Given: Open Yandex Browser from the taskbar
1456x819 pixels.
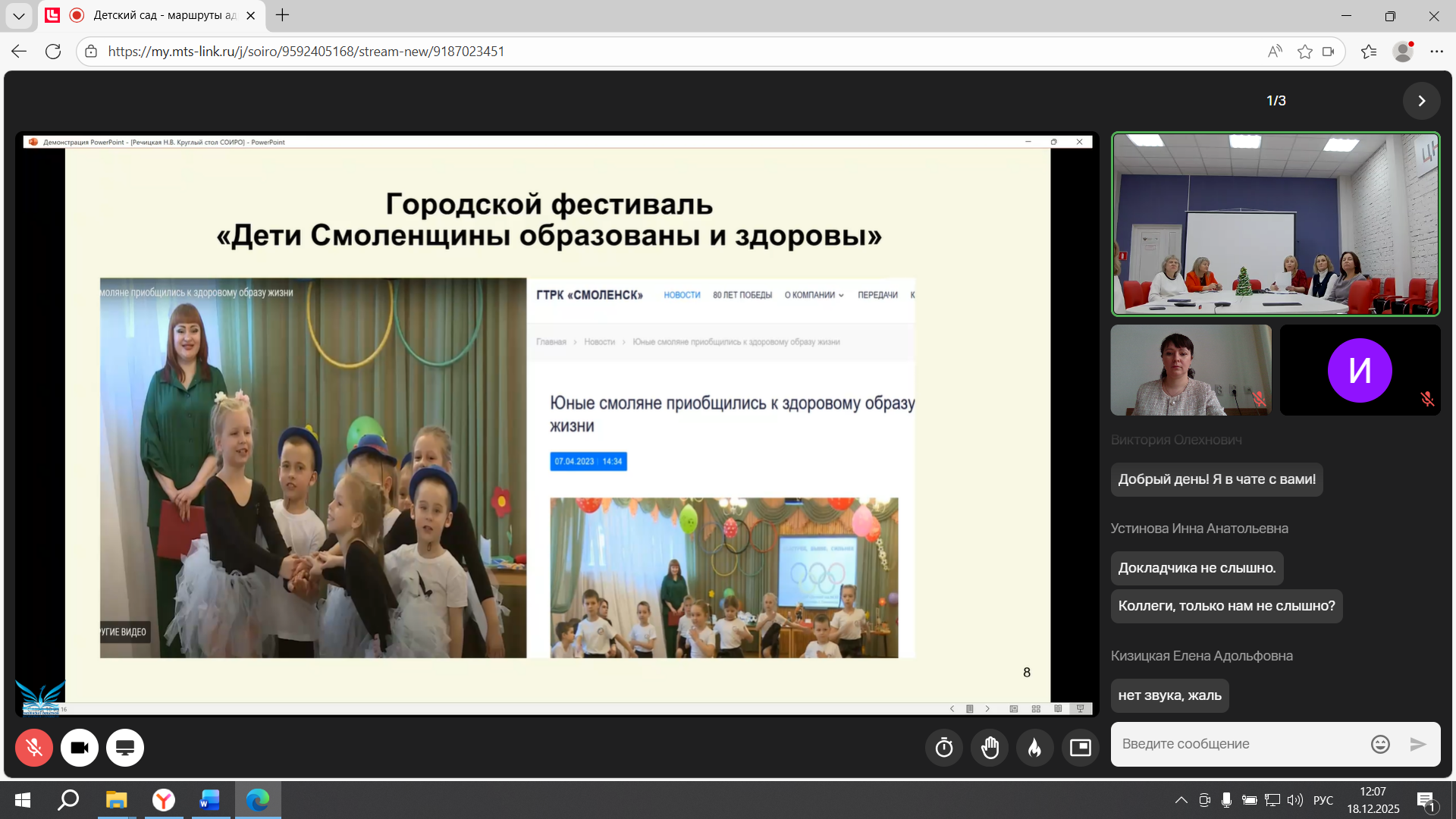Looking at the screenshot, I should coord(163,800).
